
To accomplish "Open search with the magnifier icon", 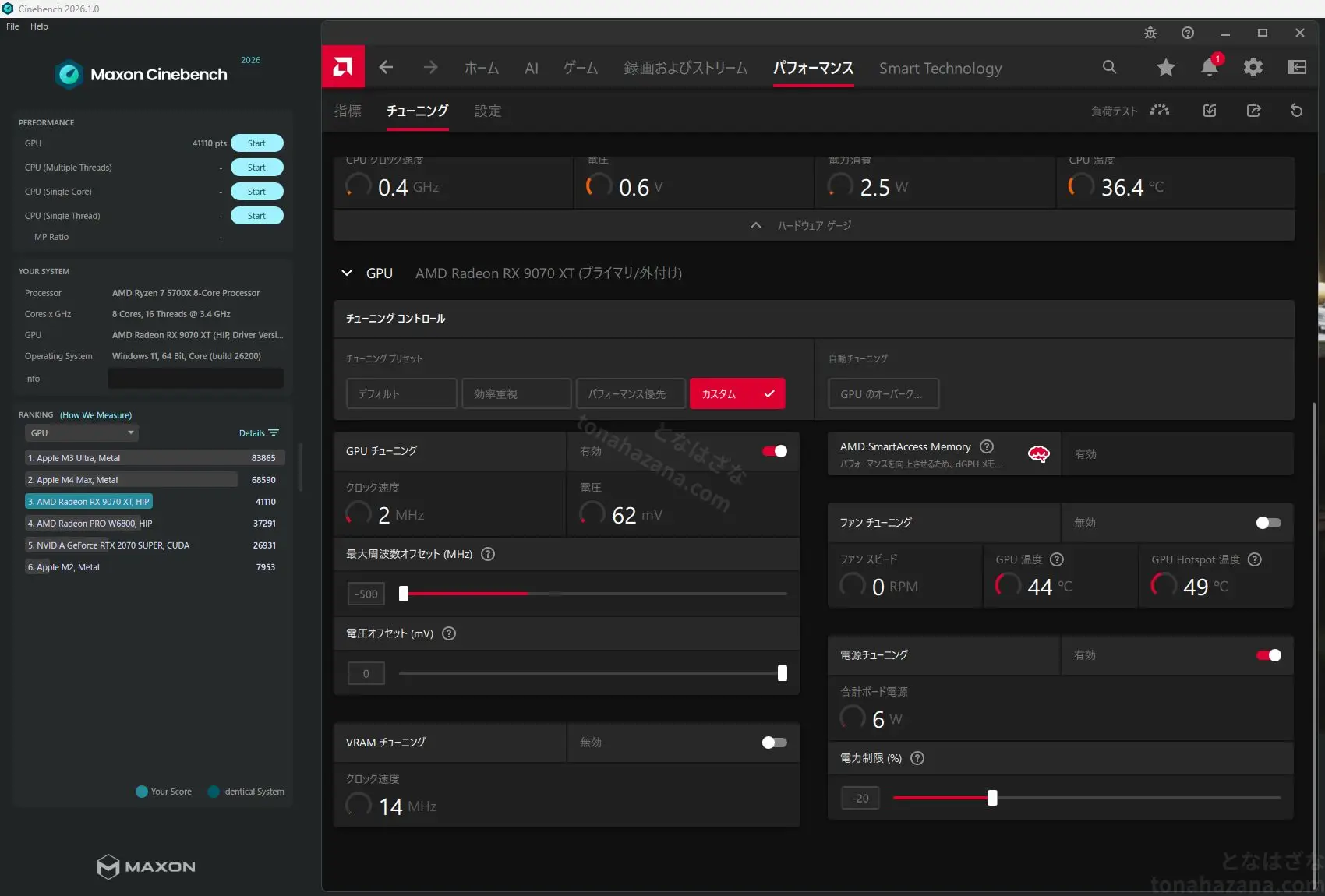I will [x=1109, y=67].
